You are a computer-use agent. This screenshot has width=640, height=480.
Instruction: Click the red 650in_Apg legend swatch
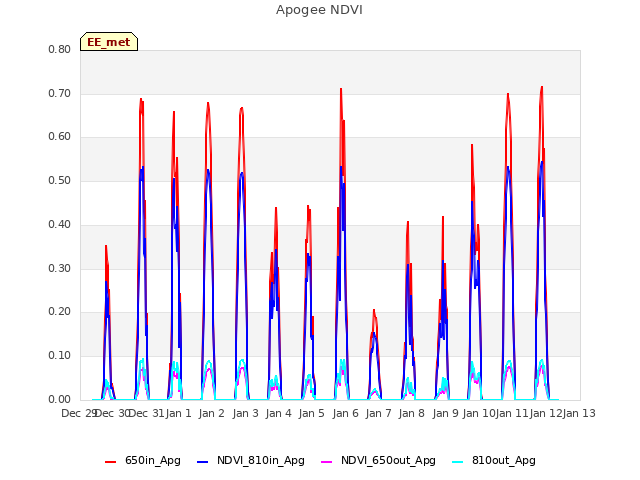pyautogui.click(x=111, y=462)
